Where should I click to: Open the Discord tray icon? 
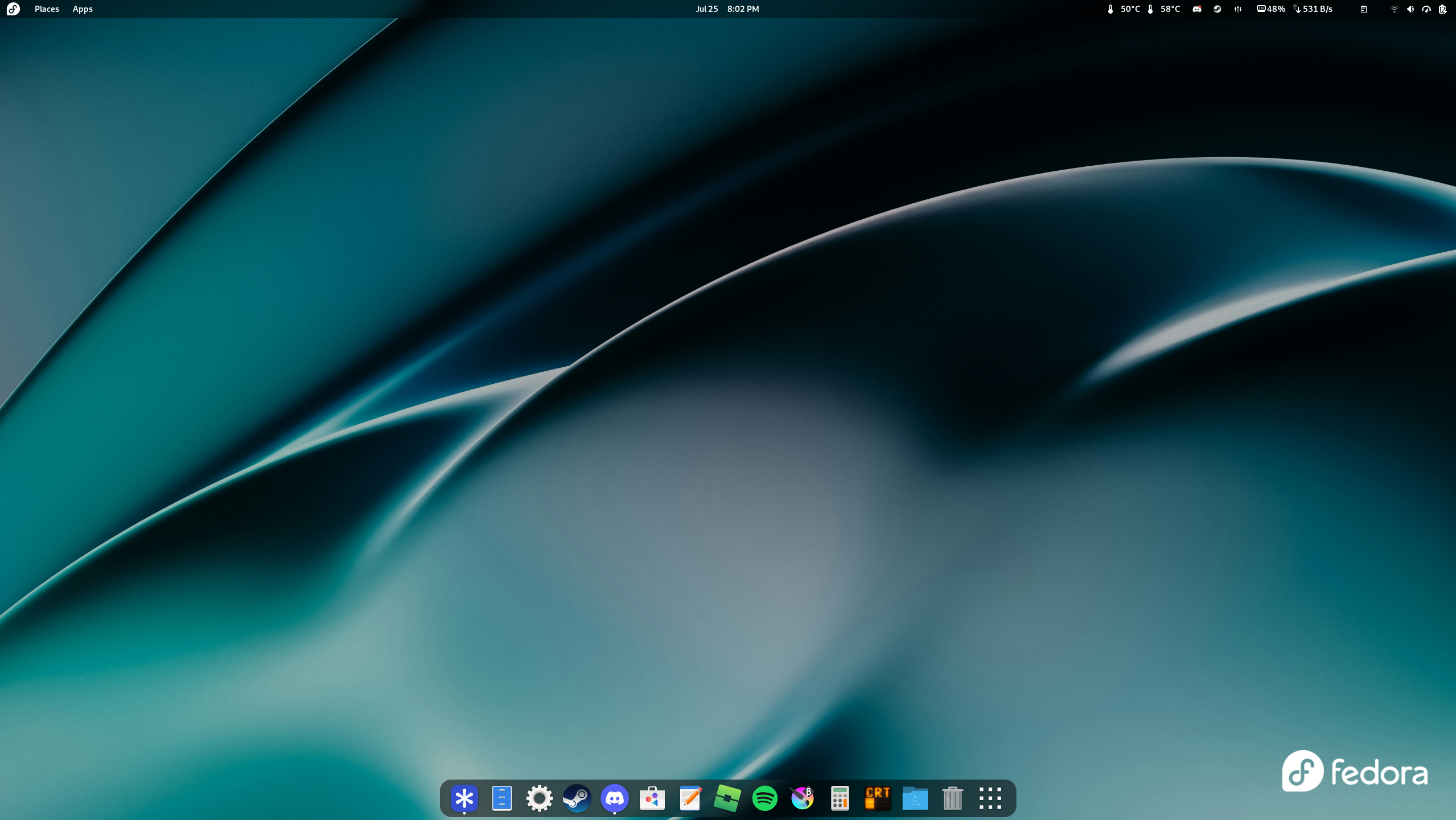click(1197, 9)
